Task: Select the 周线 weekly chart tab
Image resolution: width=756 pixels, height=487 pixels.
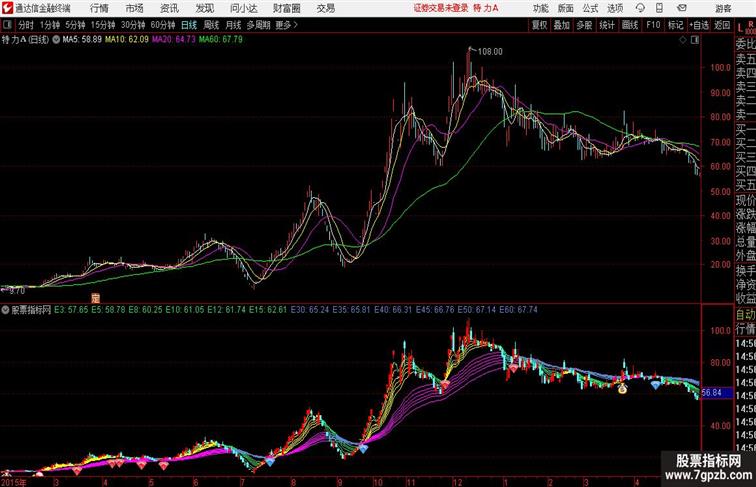Action: [211, 25]
